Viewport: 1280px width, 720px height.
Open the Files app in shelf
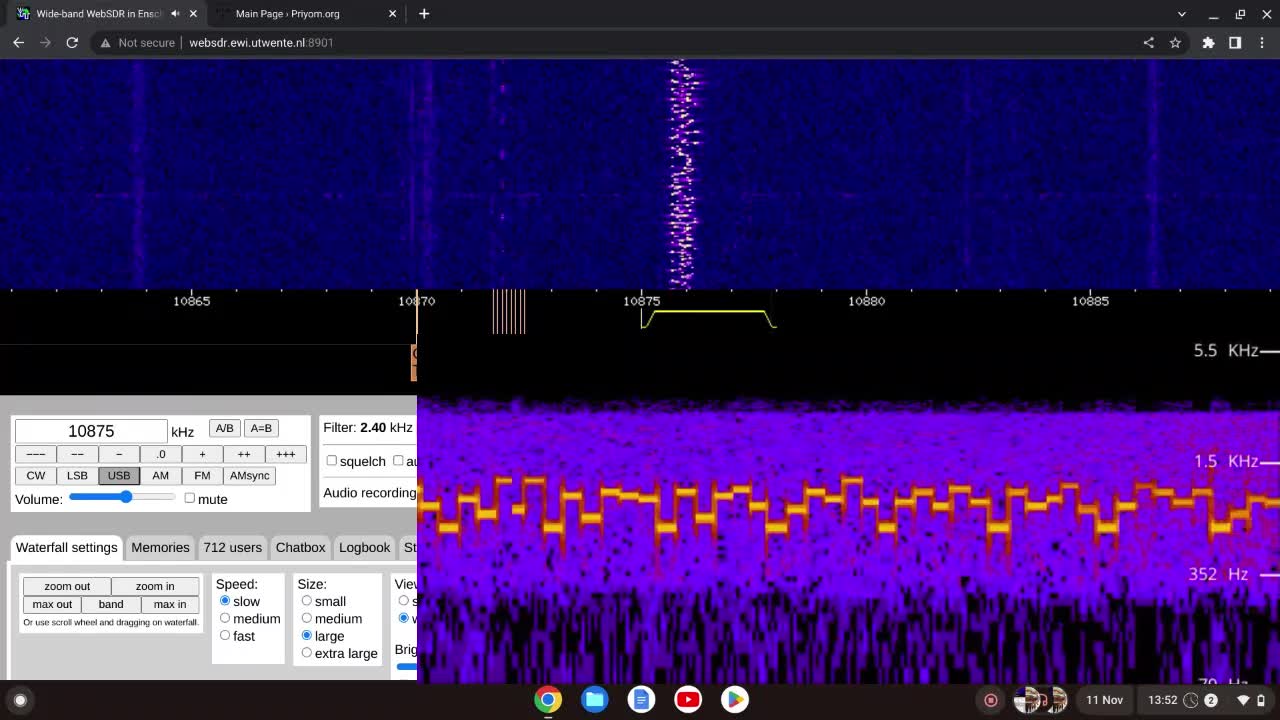tap(595, 700)
